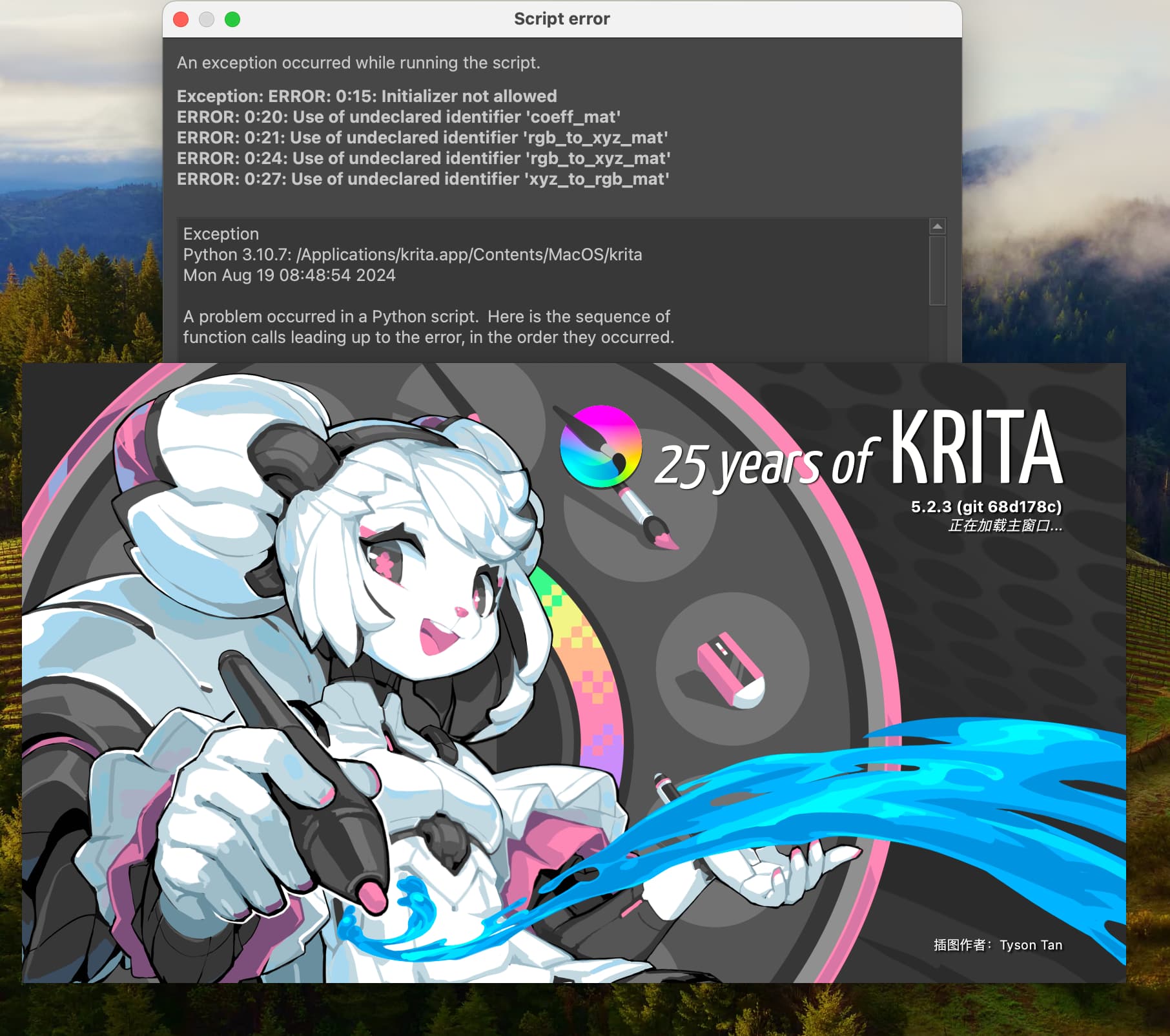The image size is (1170, 1036).
Task: Click the "正在加载主窗口..." loading status
Action: click(x=1005, y=526)
